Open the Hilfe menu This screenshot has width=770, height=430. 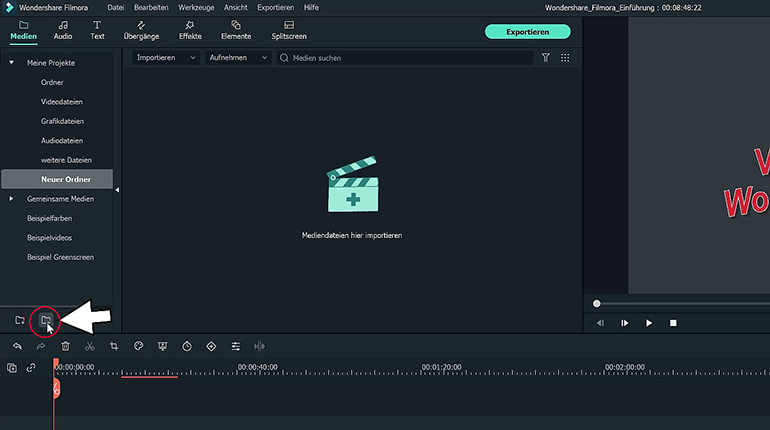(x=311, y=7)
